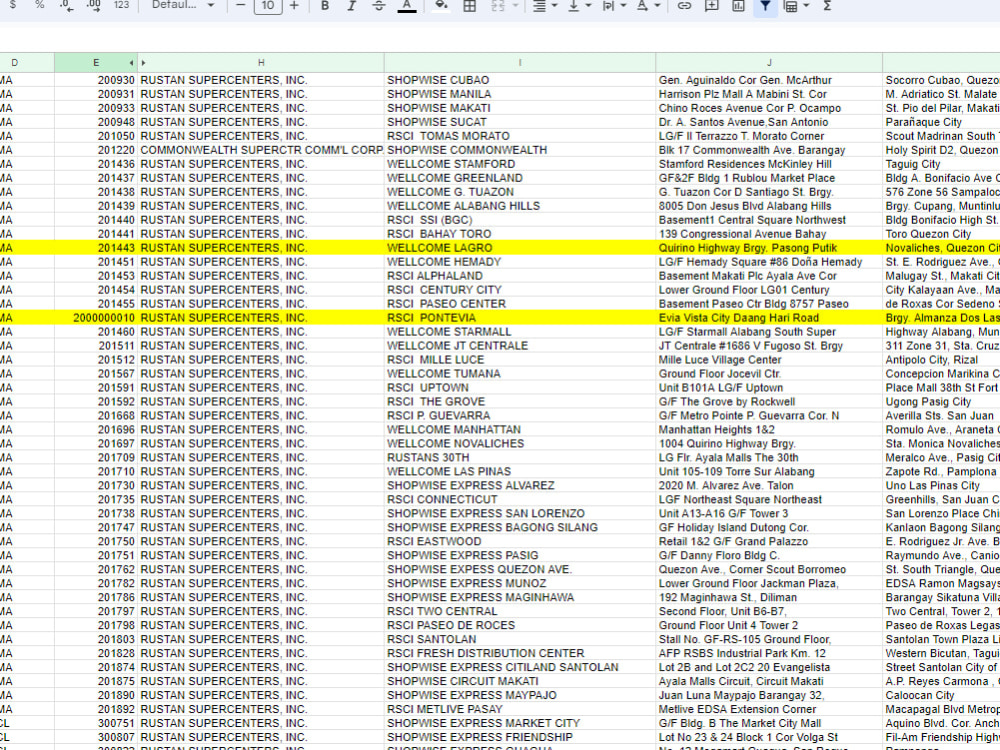The height and width of the screenshot is (750, 1000).
Task: Click the insert link icon
Action: pyautogui.click(x=684, y=6)
